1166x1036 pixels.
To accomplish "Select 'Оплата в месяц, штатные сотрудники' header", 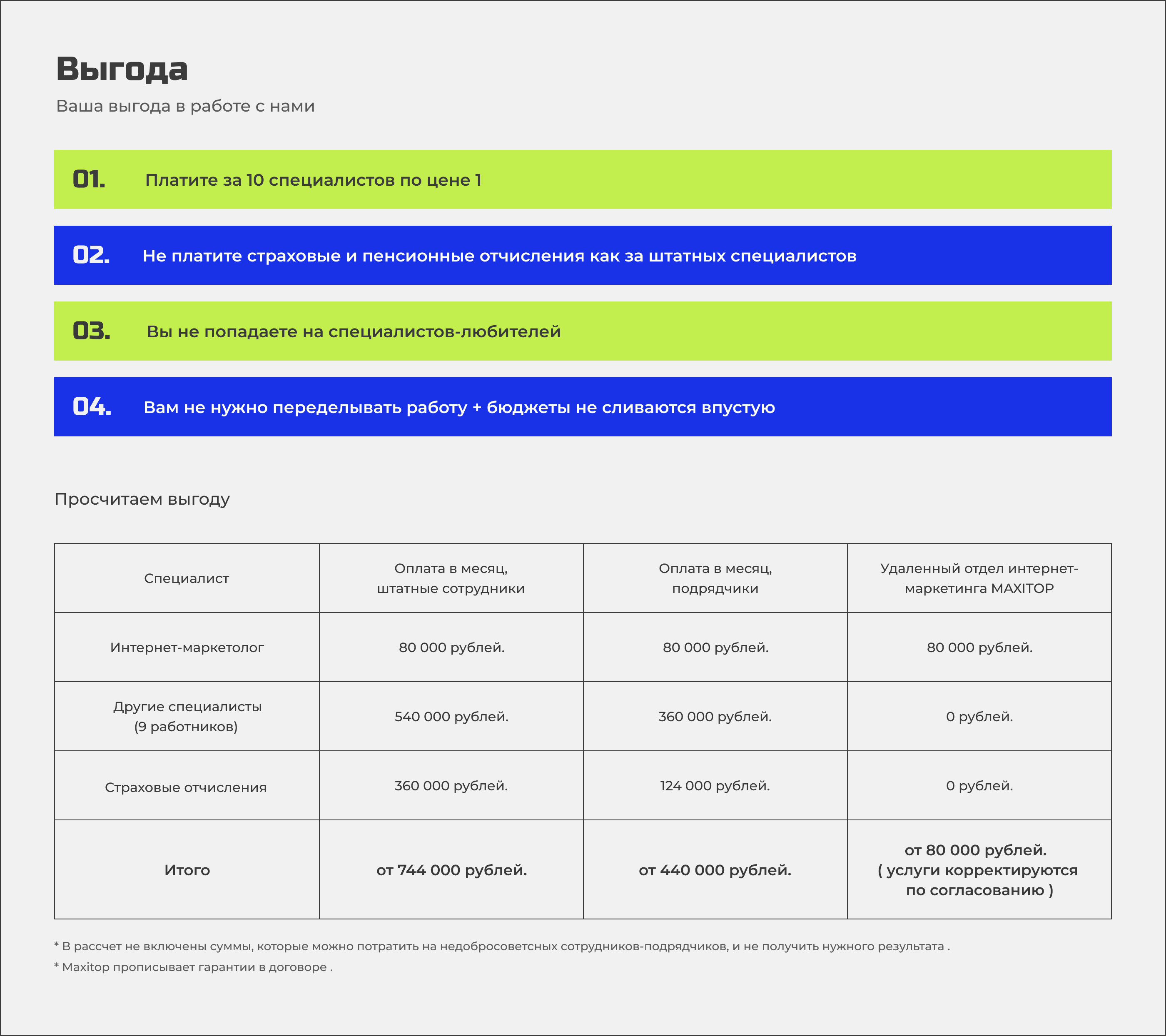I will pyautogui.click(x=451, y=578).
